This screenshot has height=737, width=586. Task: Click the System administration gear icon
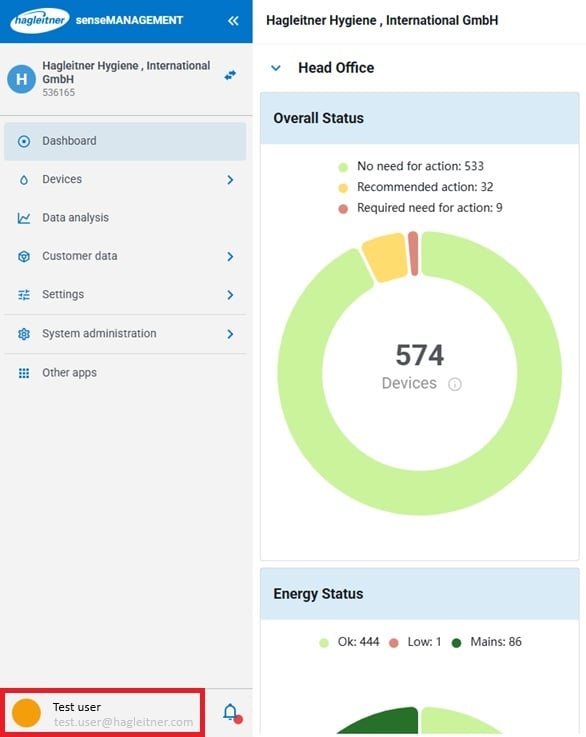click(x=24, y=334)
